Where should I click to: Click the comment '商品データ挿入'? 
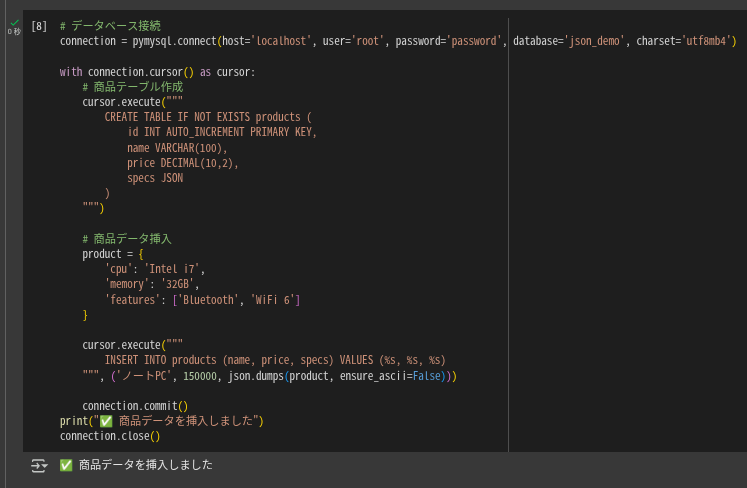click(x=127, y=239)
